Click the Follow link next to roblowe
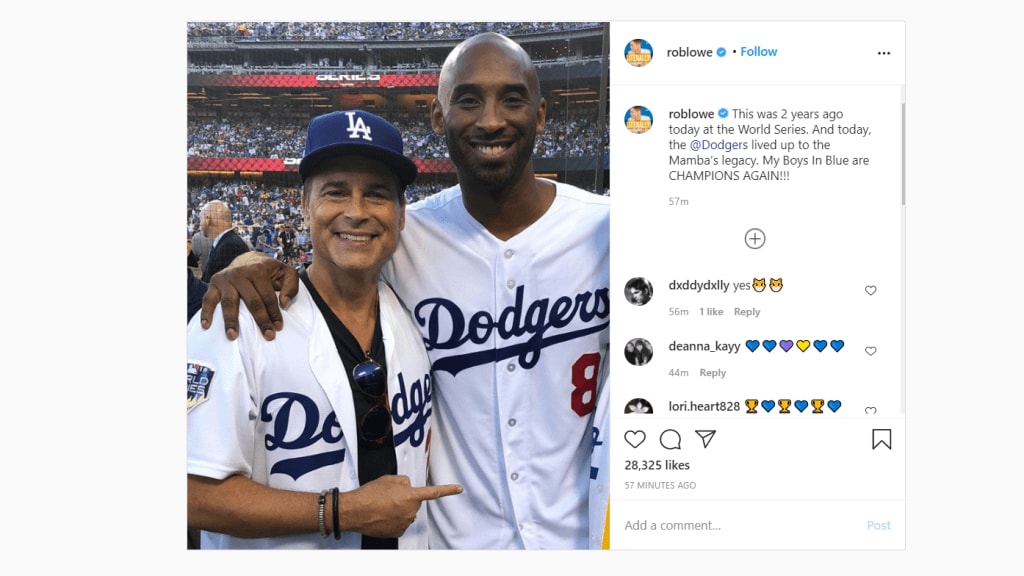Screen dimensions: 1024x576 tap(759, 52)
